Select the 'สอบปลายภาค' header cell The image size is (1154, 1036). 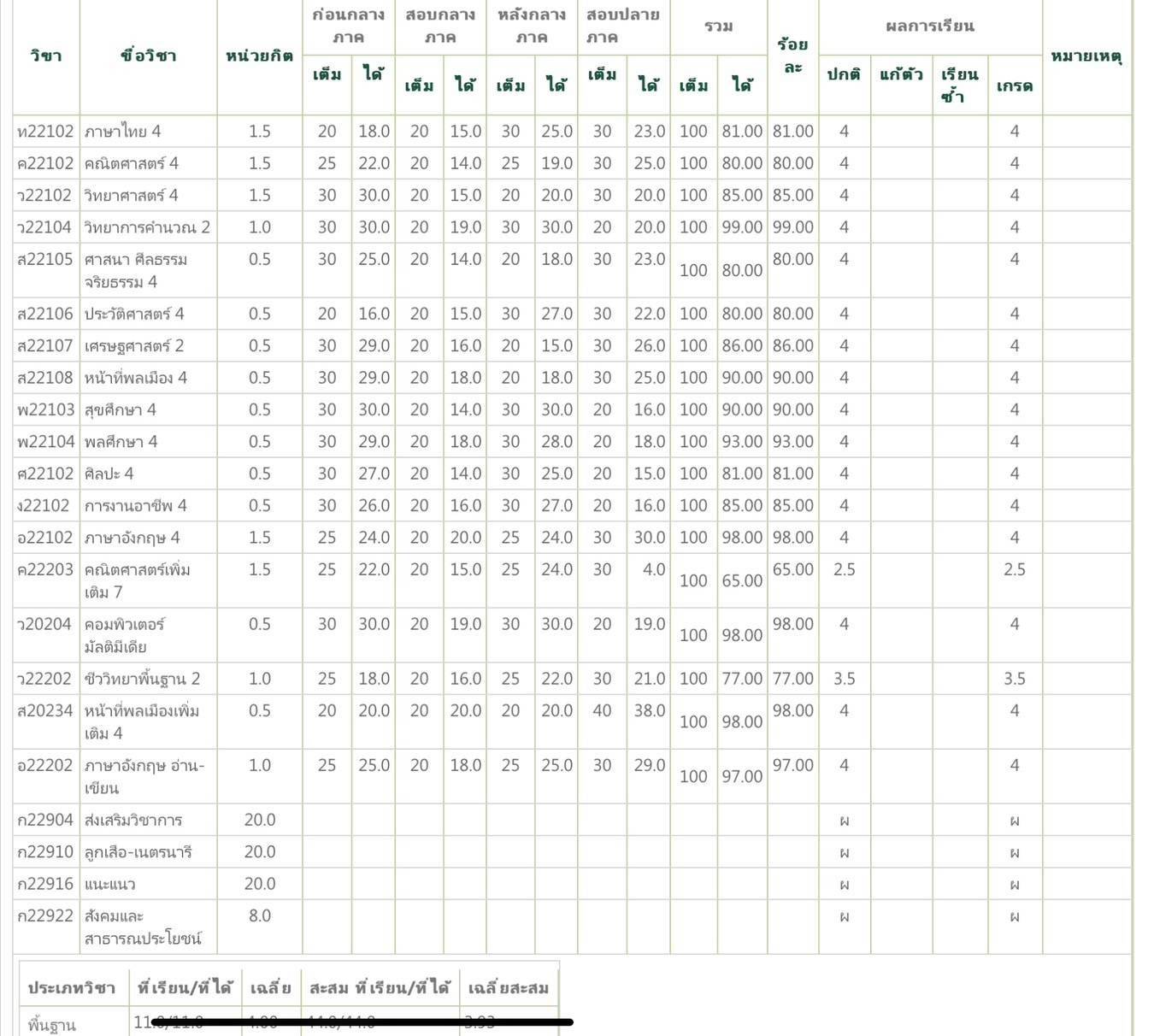[x=623, y=26]
